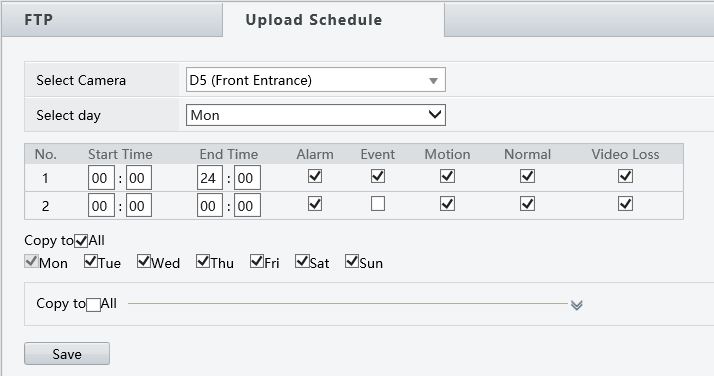Click the Save button
Viewport: 714px width, 376px height.
67,354
